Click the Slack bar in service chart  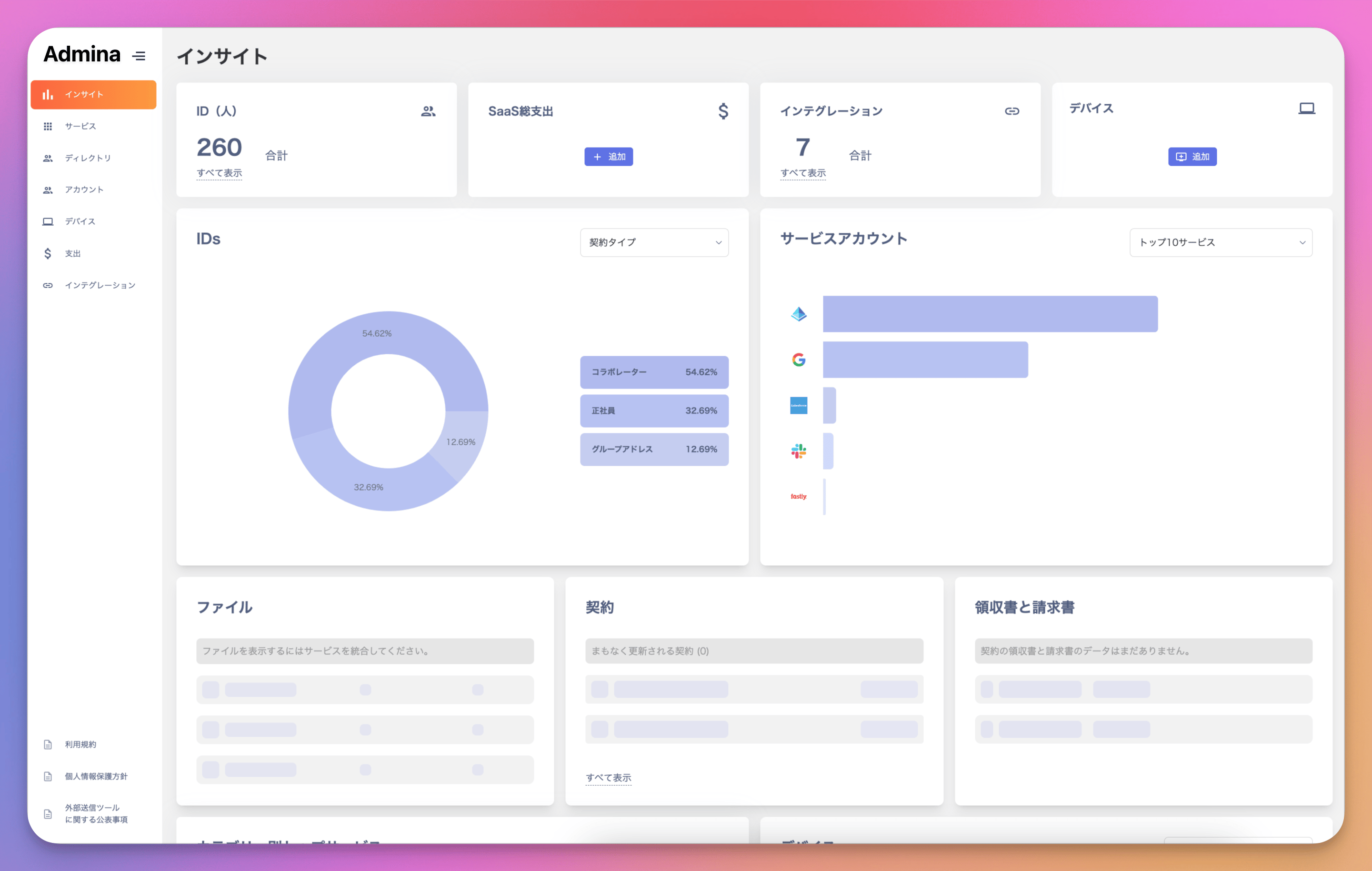(x=829, y=451)
